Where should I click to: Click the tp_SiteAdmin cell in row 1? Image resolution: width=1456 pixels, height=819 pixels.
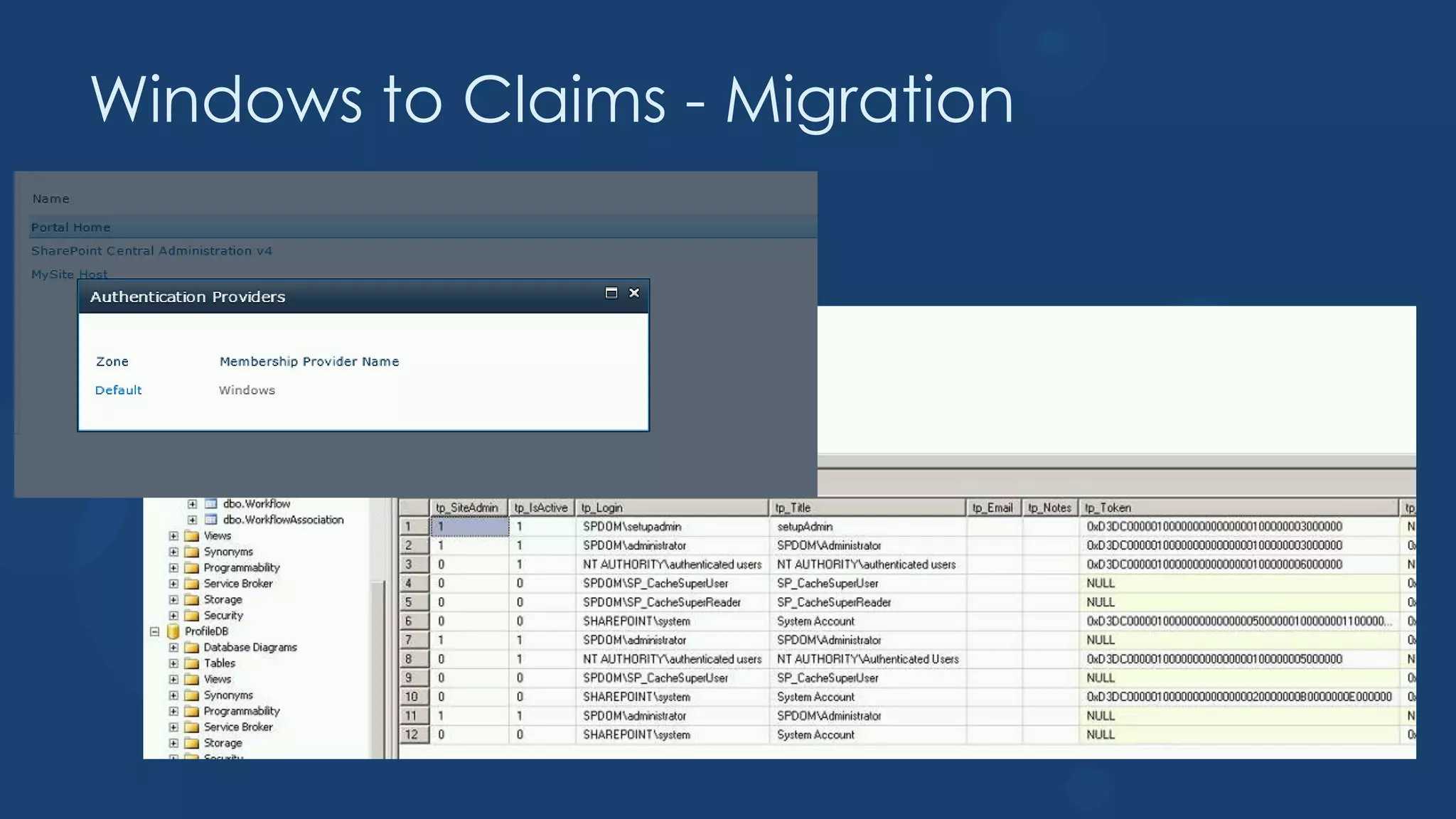(469, 527)
